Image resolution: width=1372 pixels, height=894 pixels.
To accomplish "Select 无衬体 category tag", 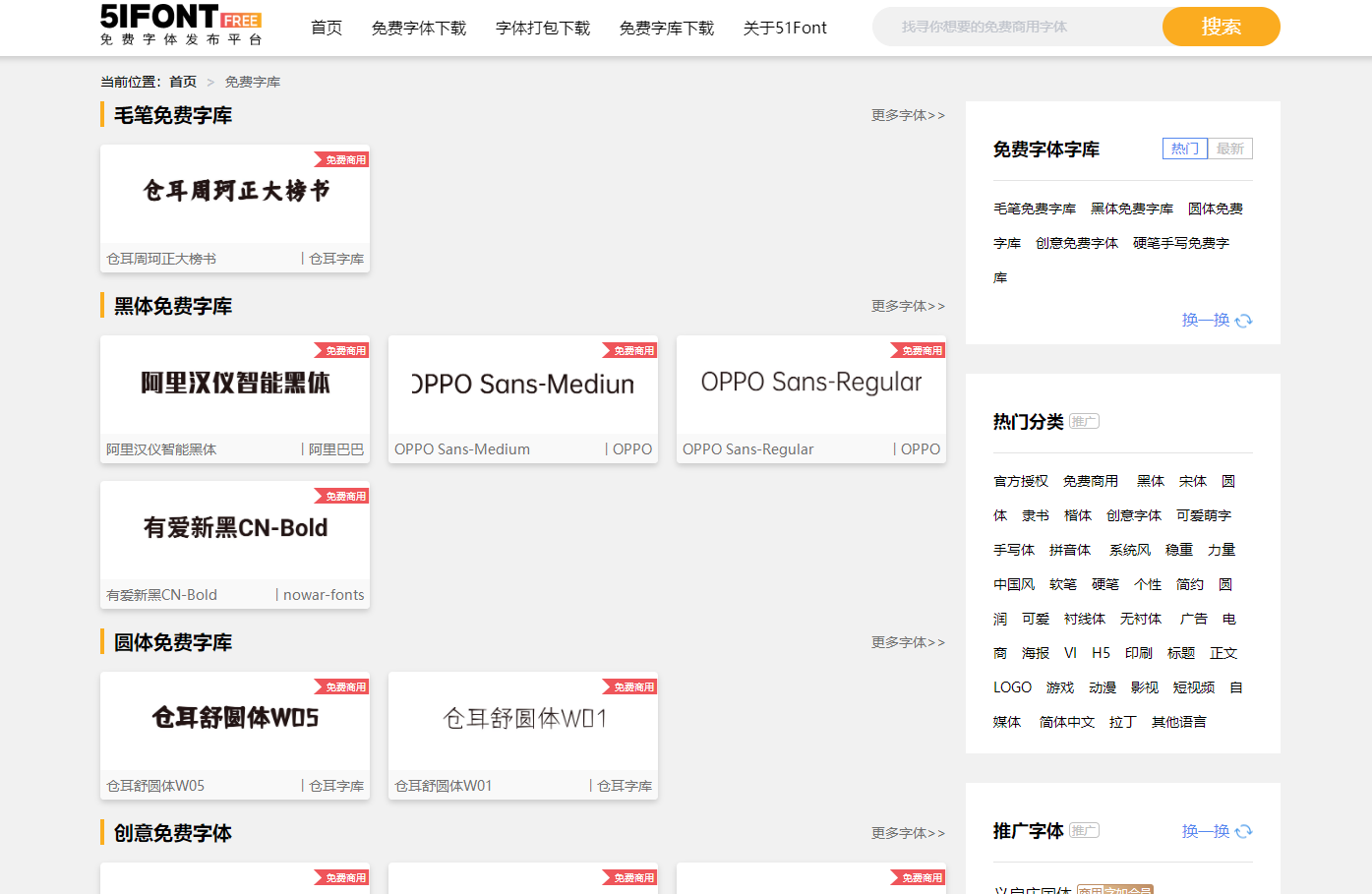I will [1141, 619].
